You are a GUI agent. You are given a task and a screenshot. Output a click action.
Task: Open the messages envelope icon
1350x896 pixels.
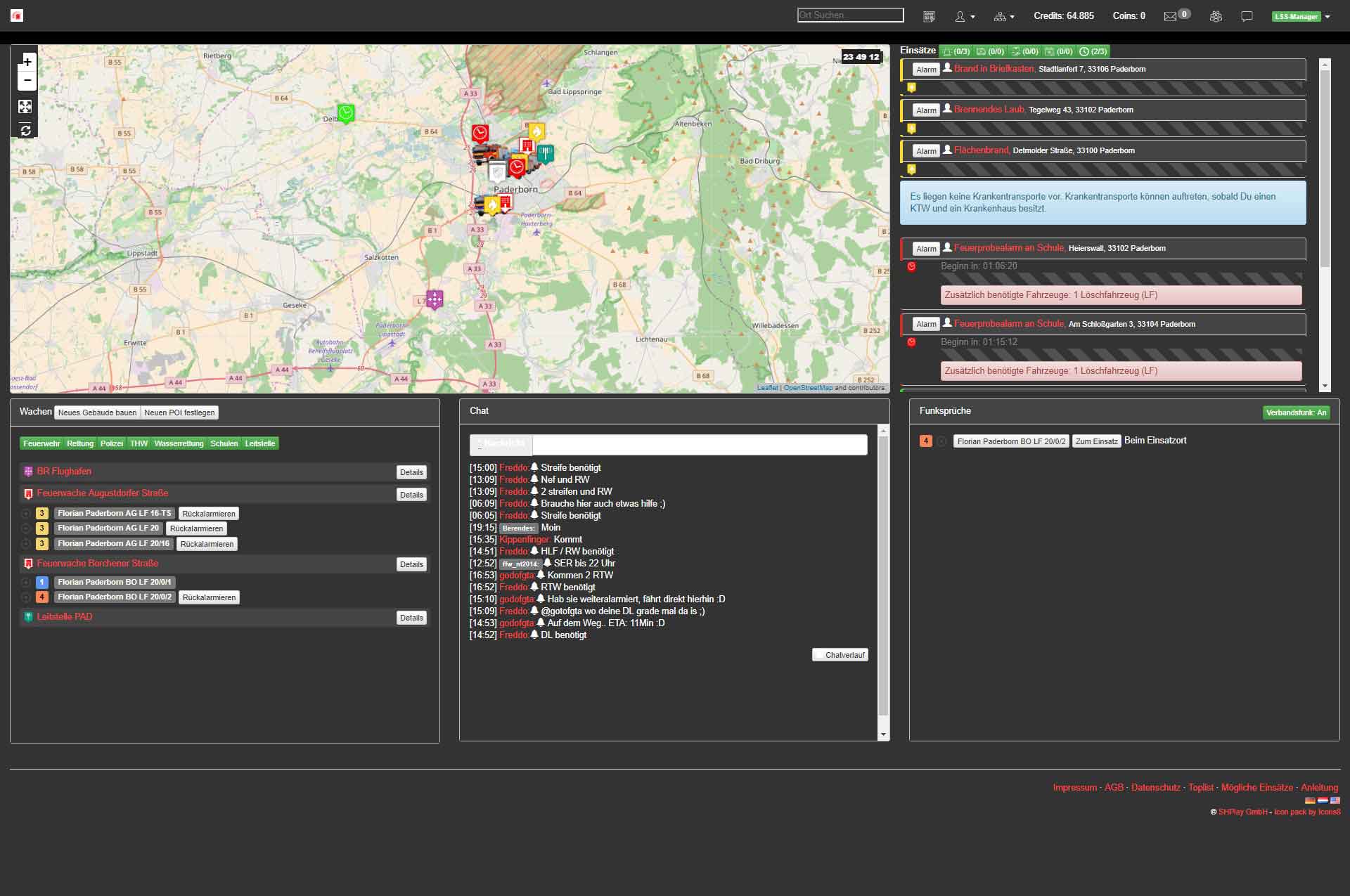pos(1170,16)
